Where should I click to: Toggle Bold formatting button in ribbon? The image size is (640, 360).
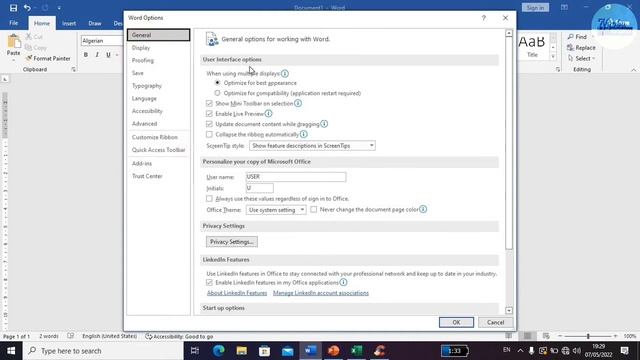[x=86, y=55]
